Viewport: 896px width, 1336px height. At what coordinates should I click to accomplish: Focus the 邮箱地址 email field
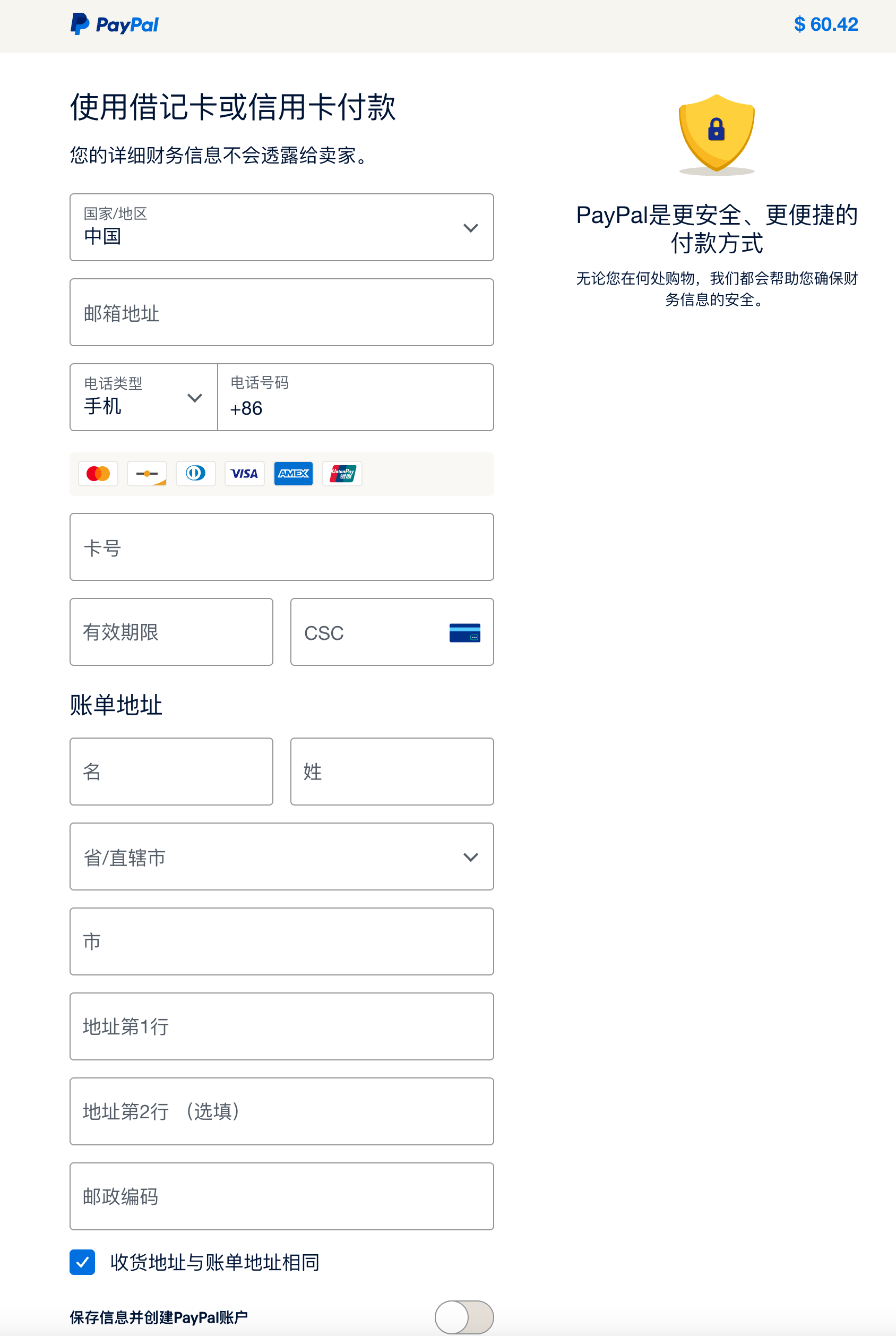coord(282,312)
